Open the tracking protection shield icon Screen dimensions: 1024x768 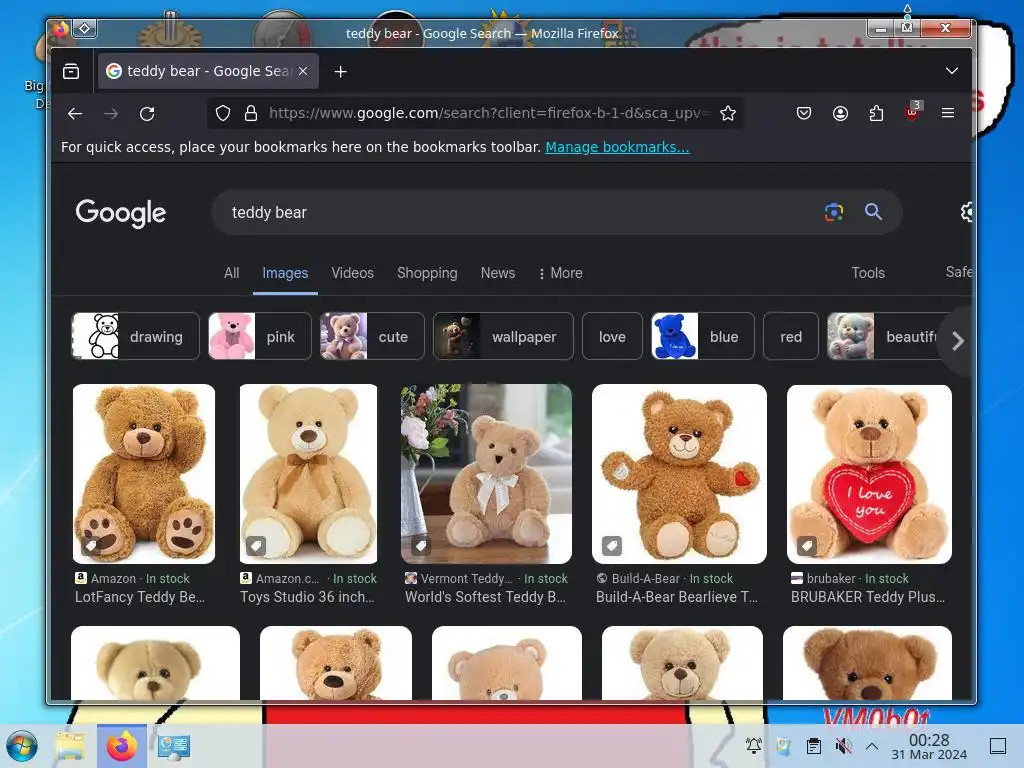tap(223, 114)
